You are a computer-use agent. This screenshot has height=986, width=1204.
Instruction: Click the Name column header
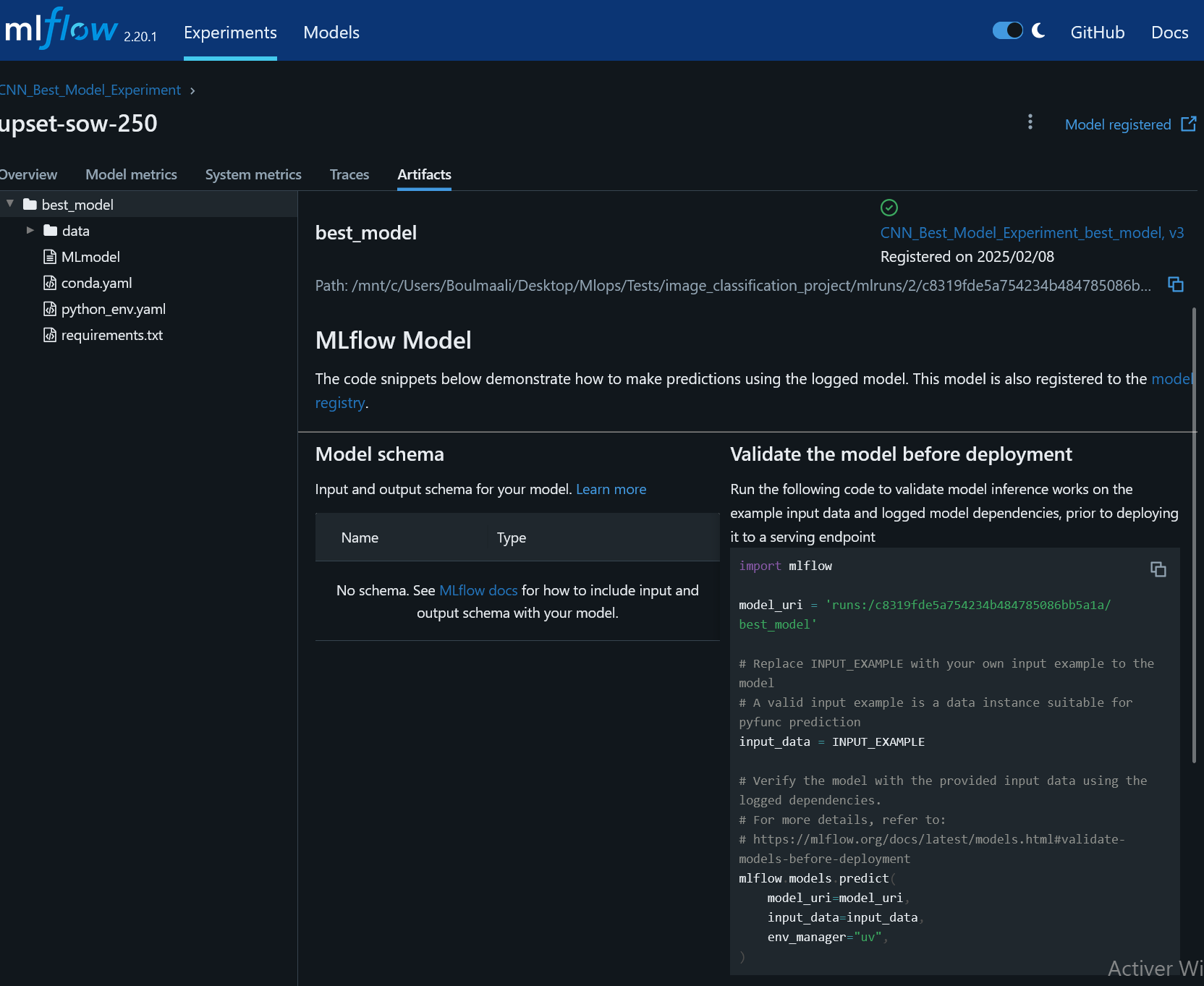pos(360,537)
